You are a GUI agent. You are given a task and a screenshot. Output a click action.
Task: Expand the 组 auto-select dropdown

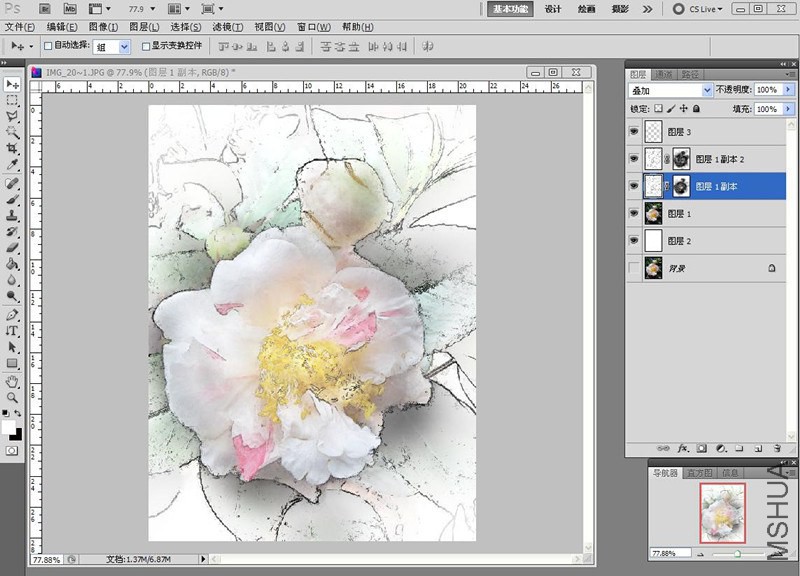[124, 46]
